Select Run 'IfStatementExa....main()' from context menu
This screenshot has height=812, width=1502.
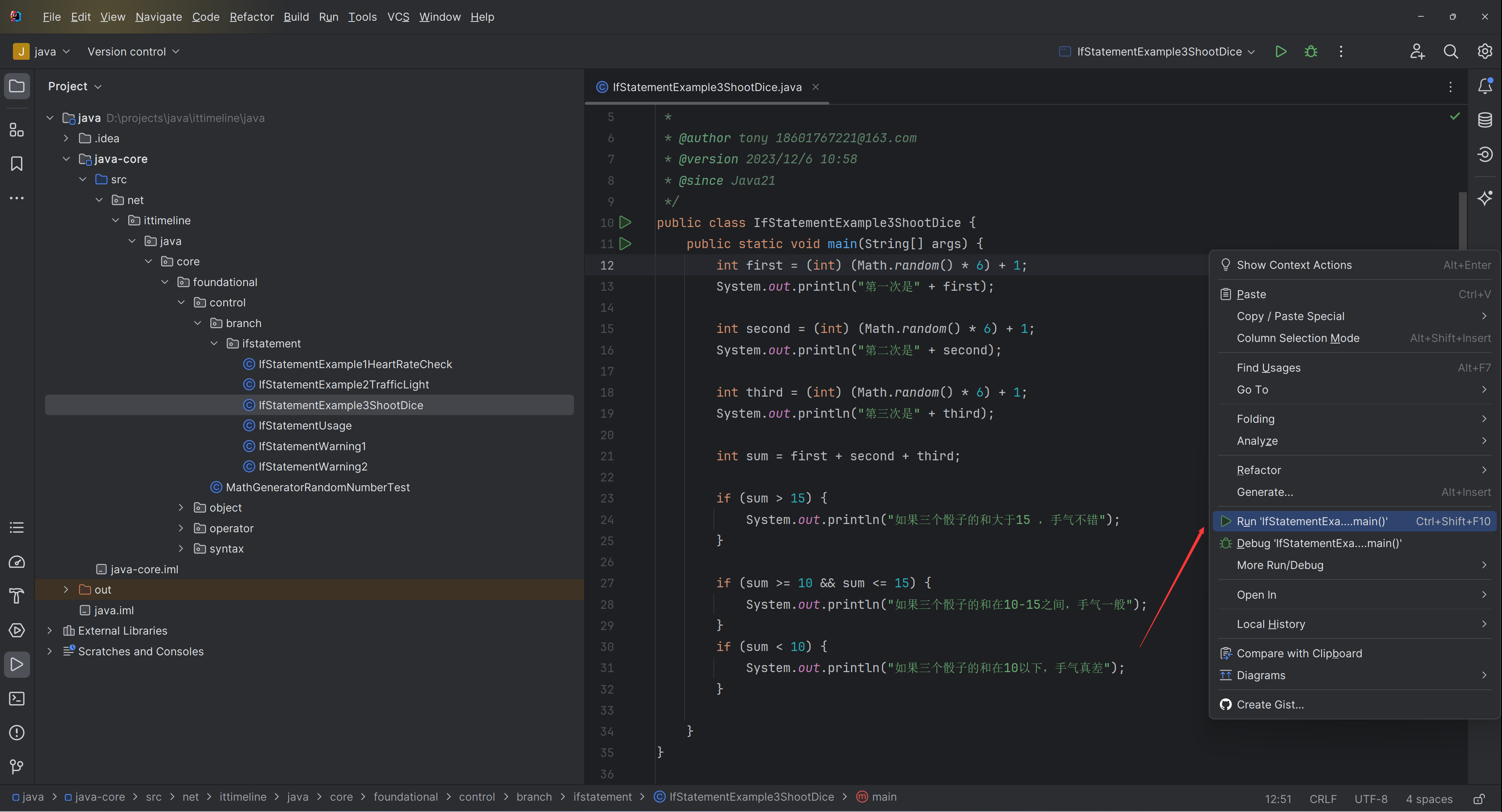pyautogui.click(x=1354, y=521)
